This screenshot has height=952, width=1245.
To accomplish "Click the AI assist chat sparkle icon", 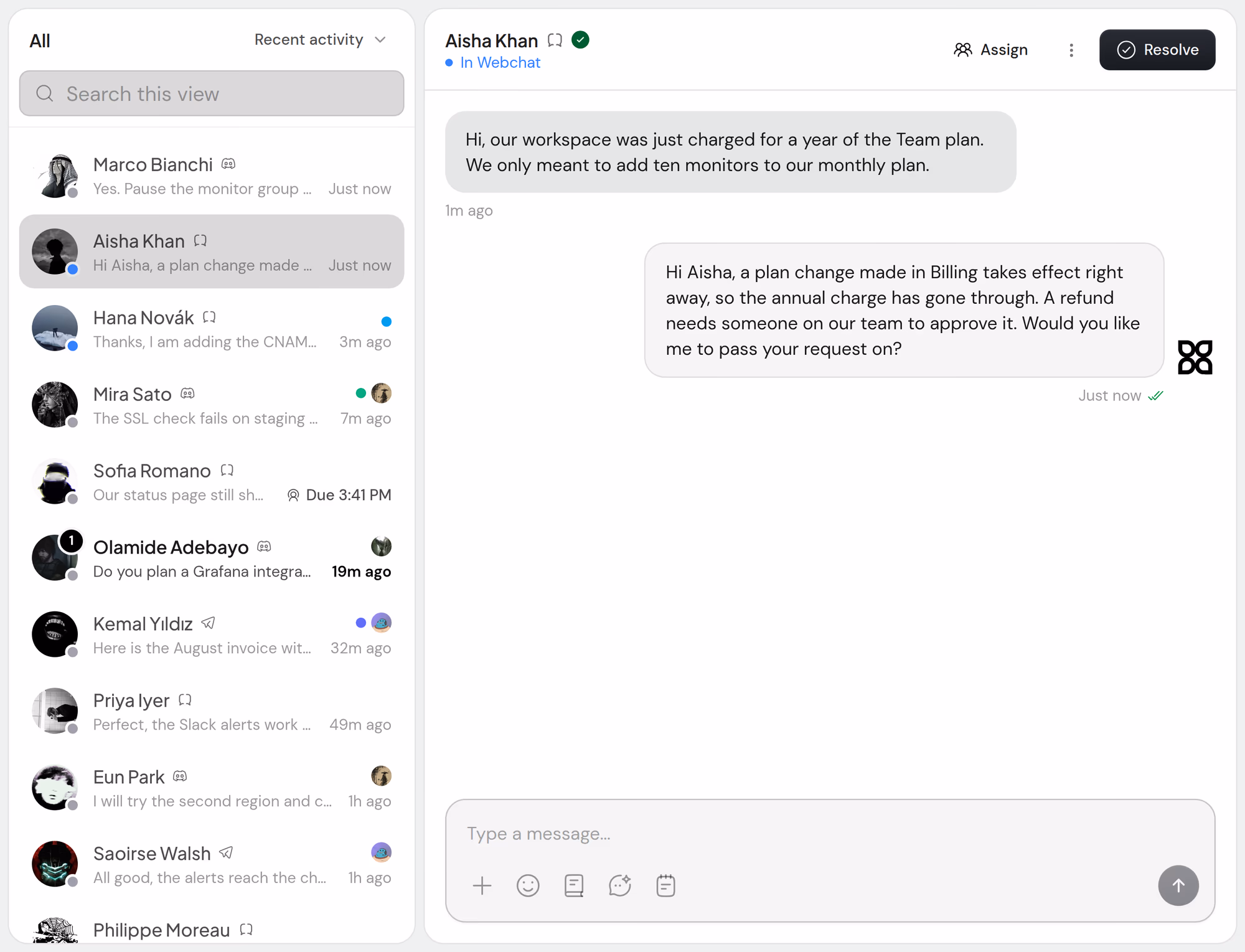I will (620, 885).
